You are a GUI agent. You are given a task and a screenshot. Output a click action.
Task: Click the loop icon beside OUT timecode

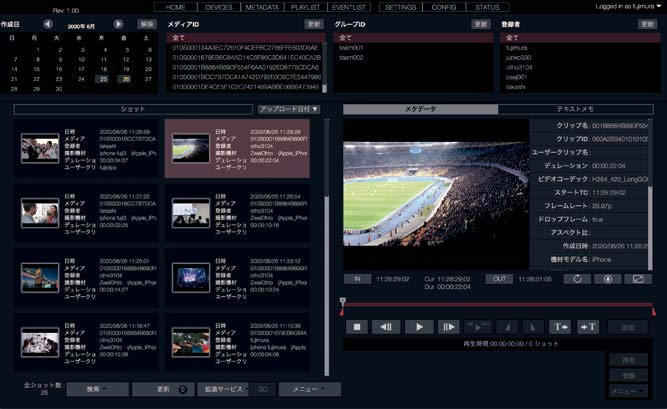577,279
